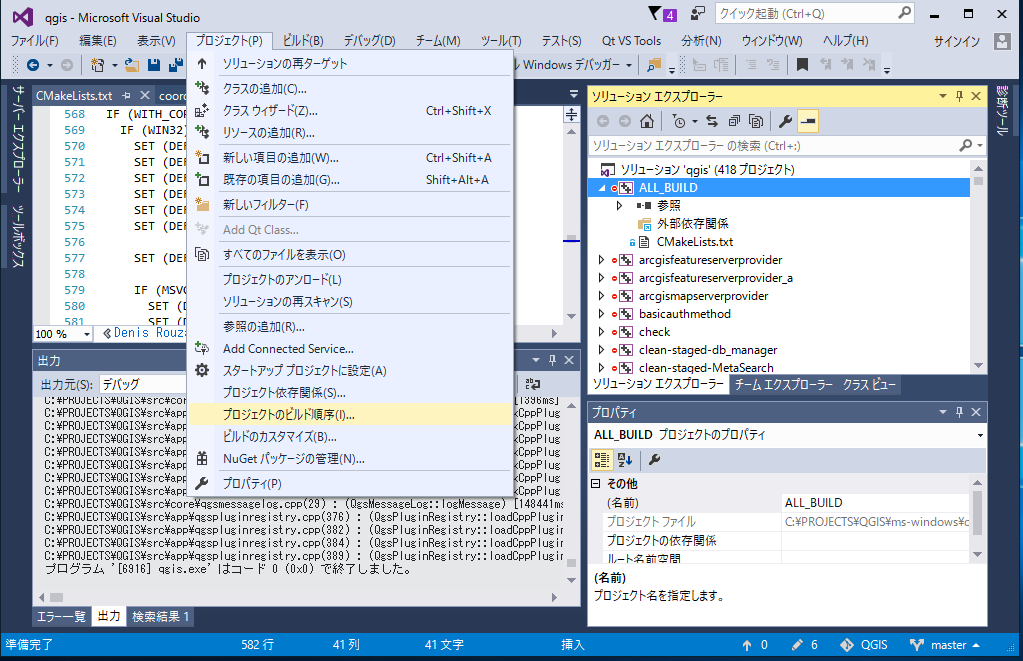This screenshot has width=1023, height=661.
Task: Click the Sync with Active Document icon
Action: click(712, 122)
